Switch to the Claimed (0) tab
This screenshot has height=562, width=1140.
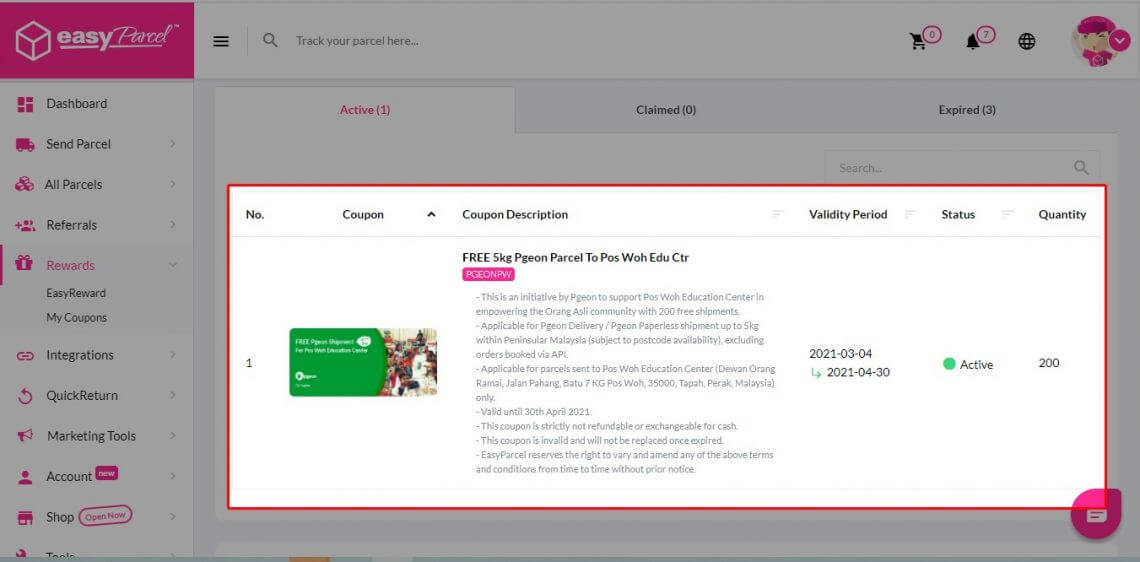[x=665, y=110]
